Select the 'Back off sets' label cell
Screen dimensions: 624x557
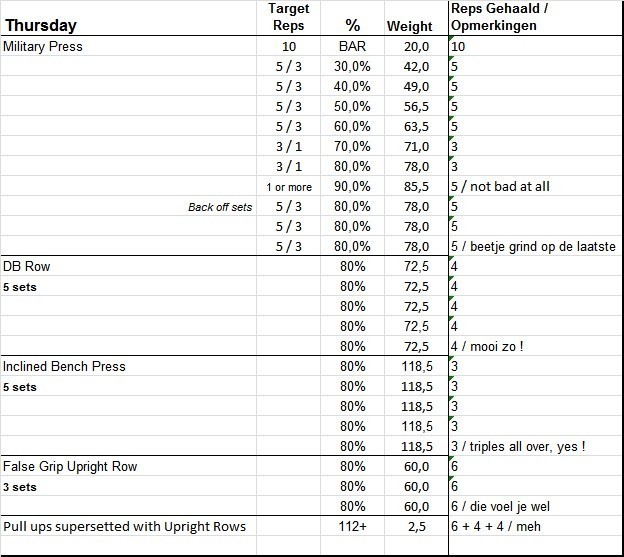click(220, 207)
